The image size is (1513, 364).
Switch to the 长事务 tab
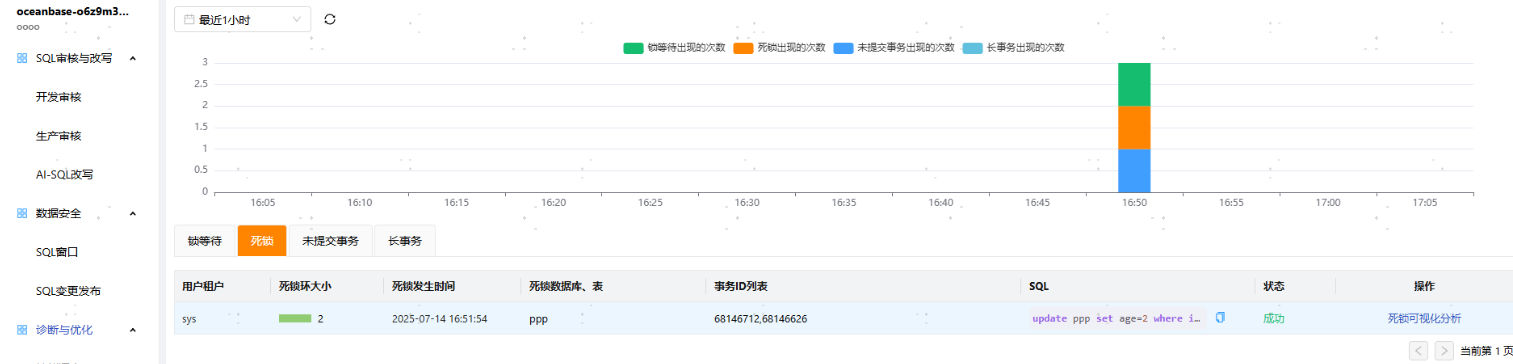click(x=405, y=240)
